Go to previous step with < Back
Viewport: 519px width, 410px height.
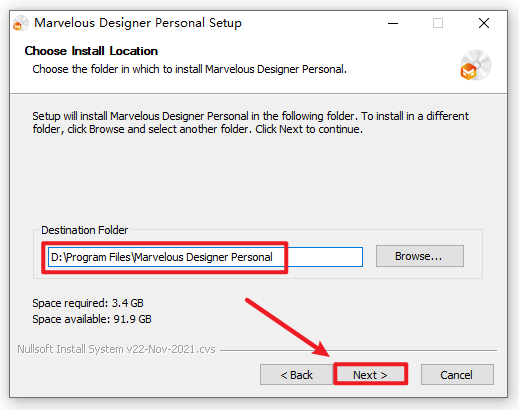pos(296,375)
